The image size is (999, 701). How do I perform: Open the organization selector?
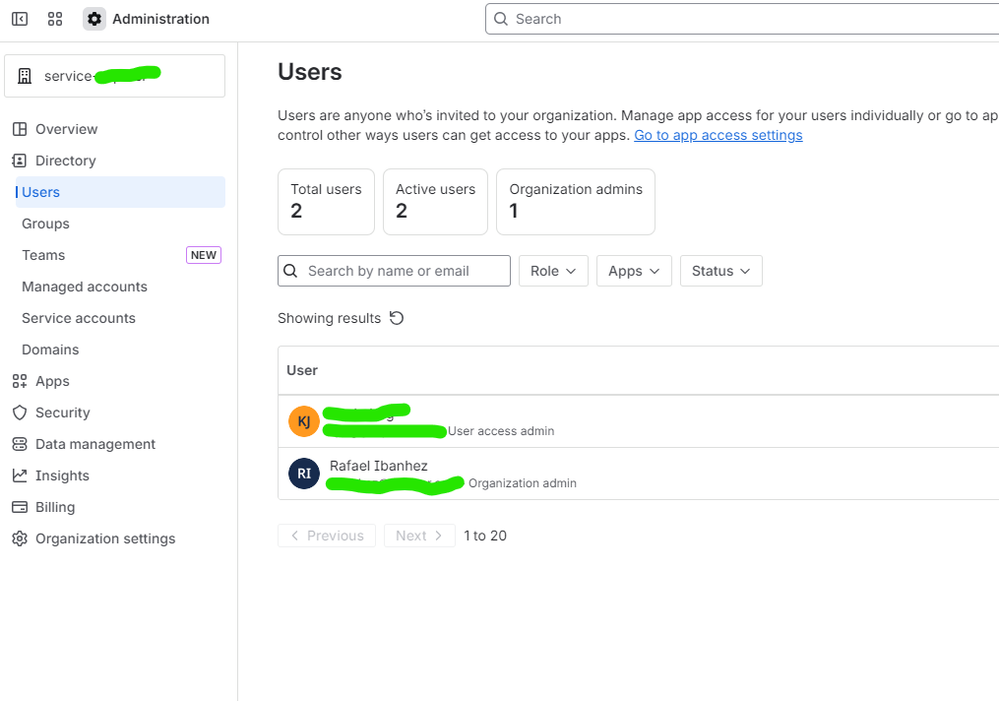tap(115, 76)
